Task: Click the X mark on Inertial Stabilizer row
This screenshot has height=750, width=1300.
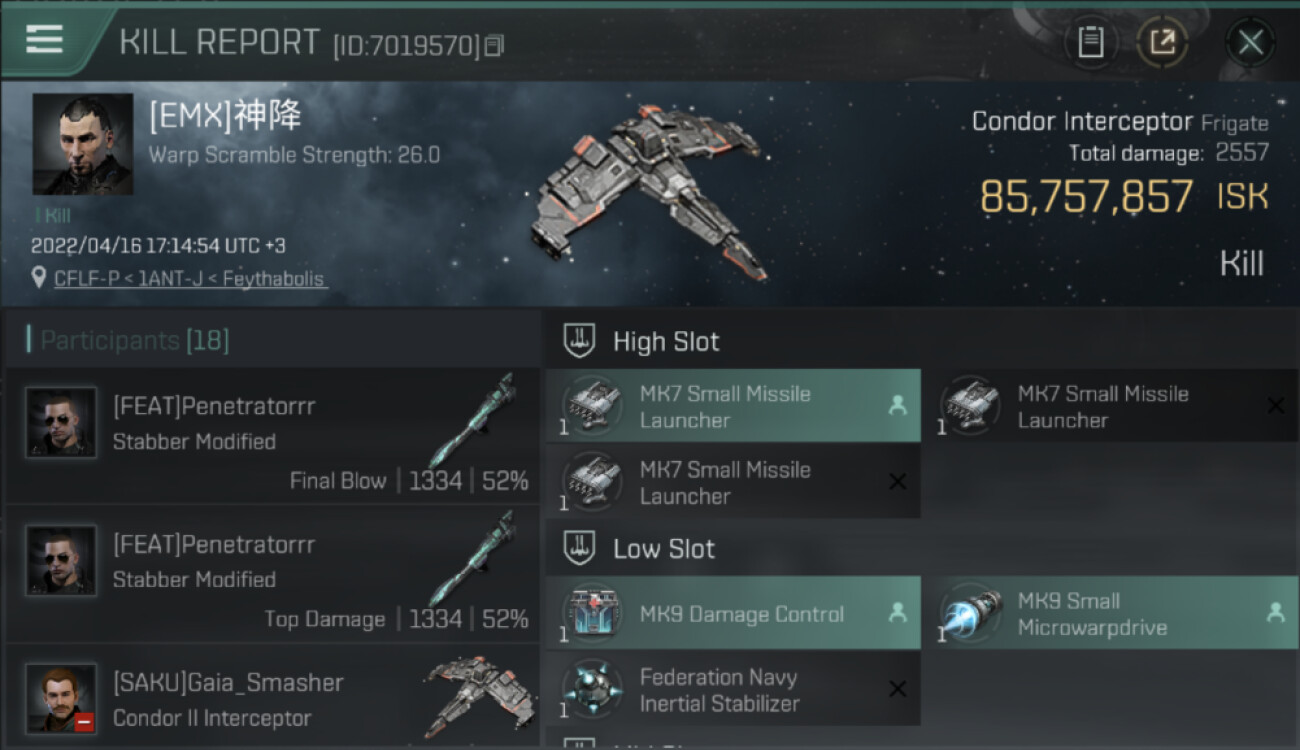Action: click(897, 689)
